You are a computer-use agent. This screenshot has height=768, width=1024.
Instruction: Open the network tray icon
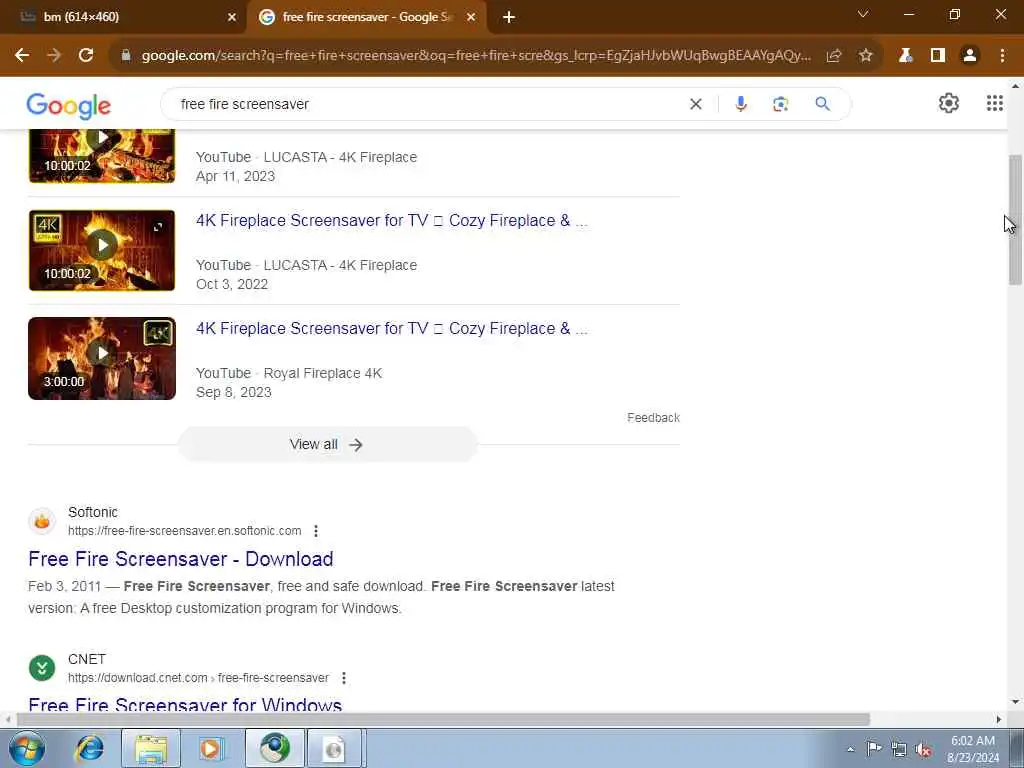point(899,749)
